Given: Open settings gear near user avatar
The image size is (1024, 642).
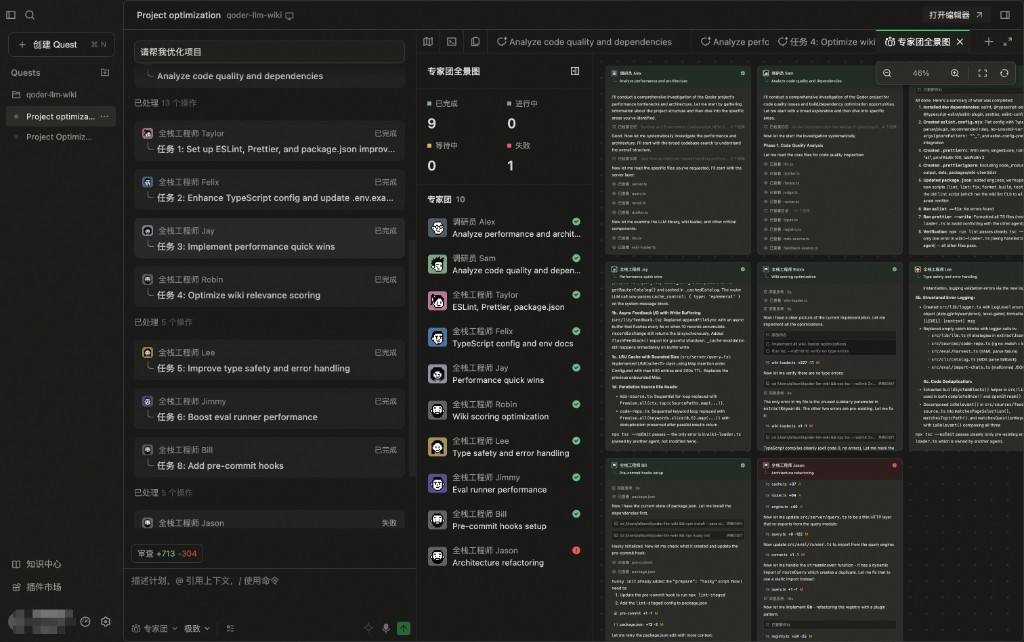Looking at the screenshot, I should (x=106, y=622).
